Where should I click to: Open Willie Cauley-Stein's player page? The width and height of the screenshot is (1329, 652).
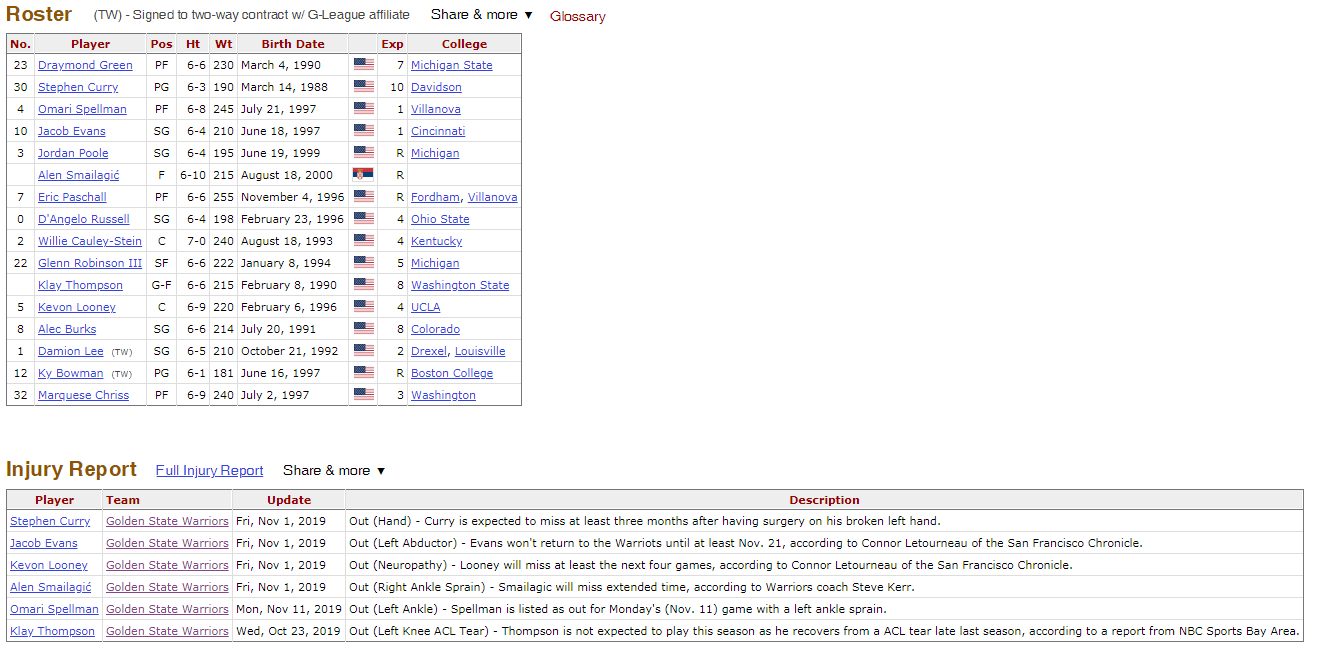tap(90, 241)
